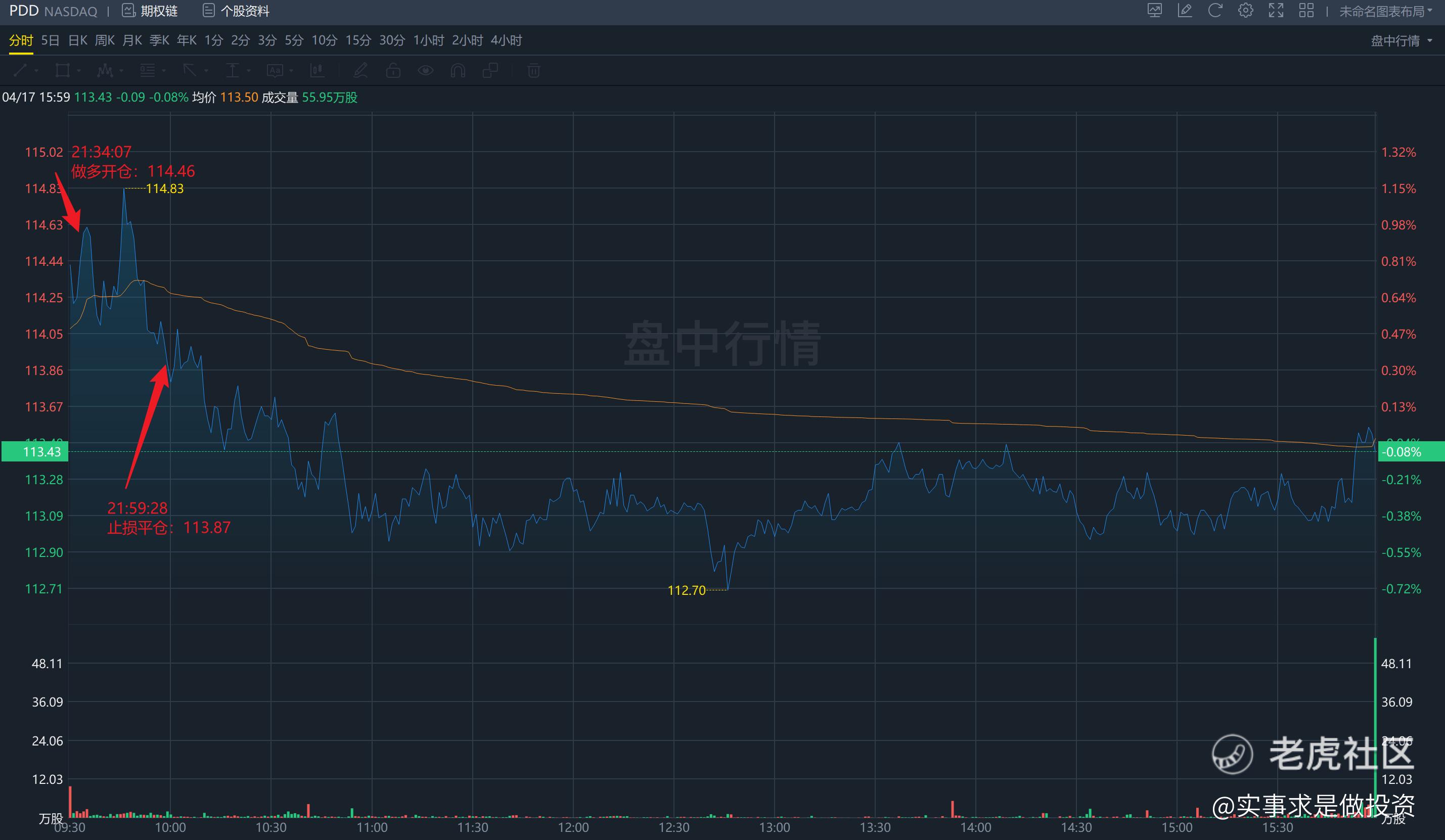
Task: Select the 1小时 interval tab
Action: [x=428, y=41]
